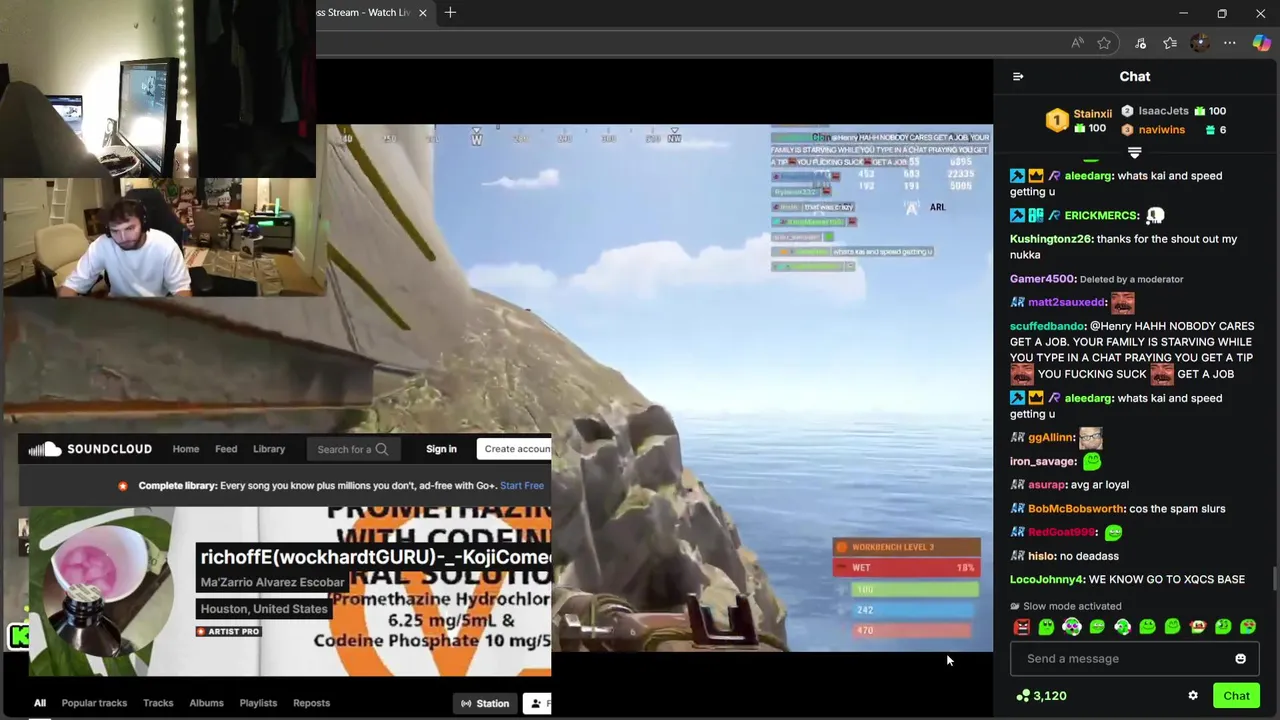This screenshot has width=1280, height=720.
Task: Open the Copilot sidebar icon
Action: click(1261, 43)
